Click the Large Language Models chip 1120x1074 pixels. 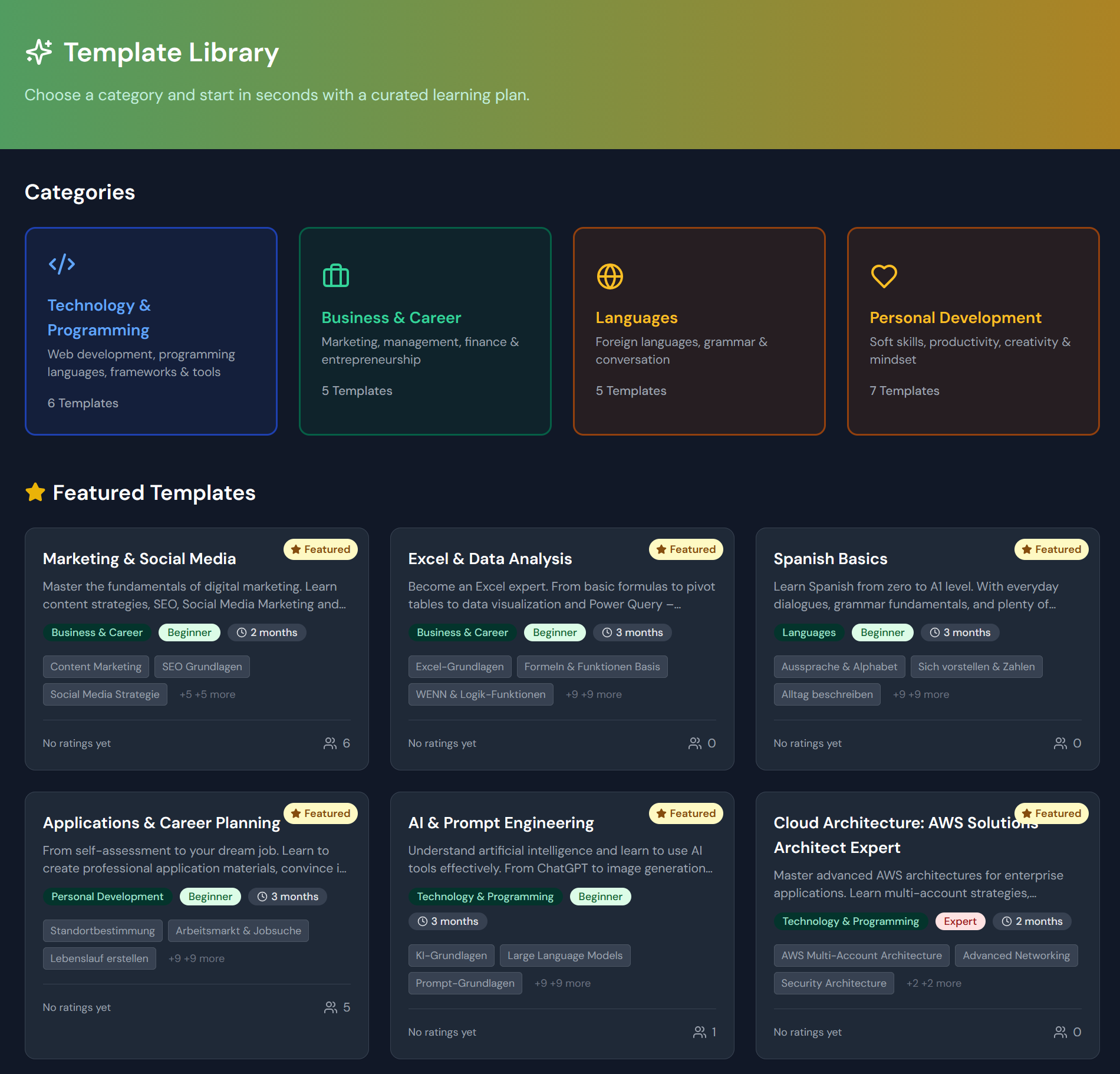tap(565, 956)
